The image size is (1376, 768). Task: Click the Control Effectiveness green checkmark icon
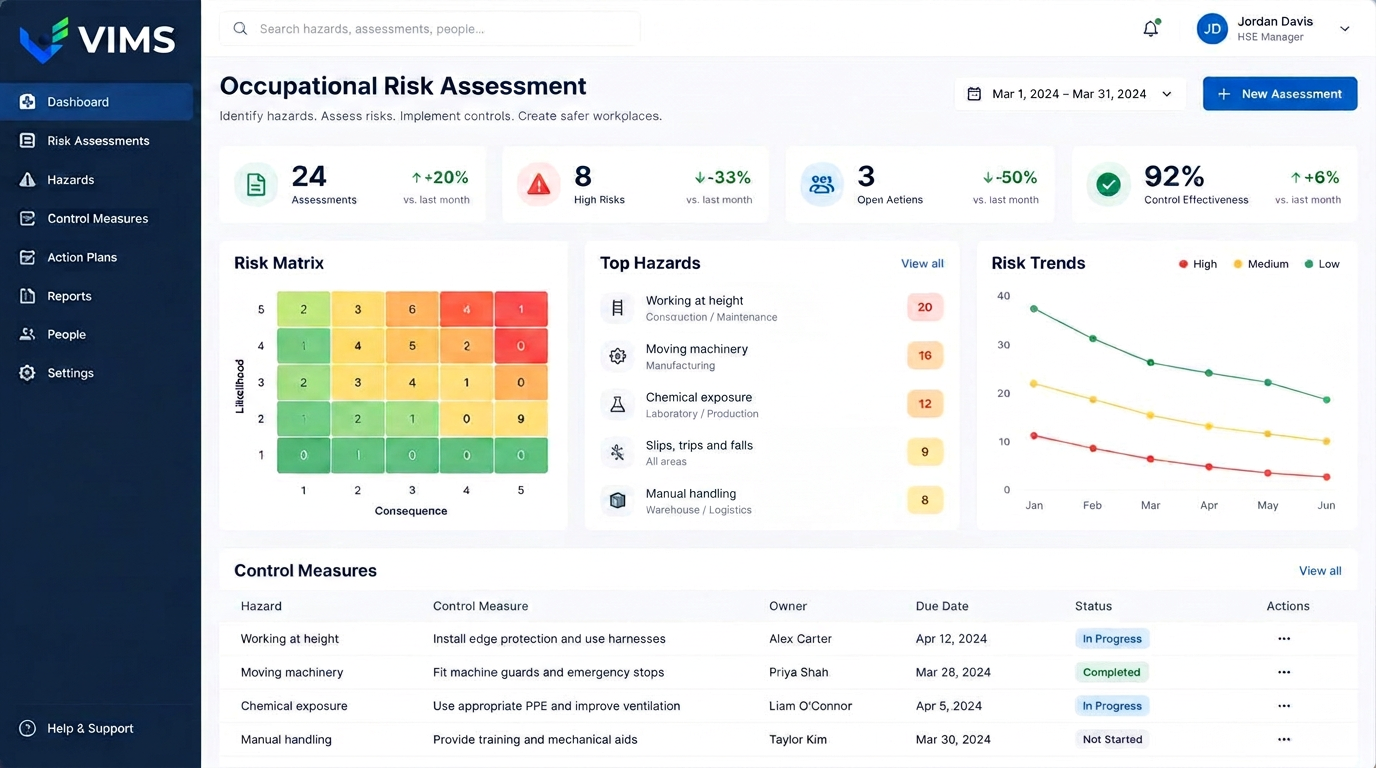coord(1108,185)
